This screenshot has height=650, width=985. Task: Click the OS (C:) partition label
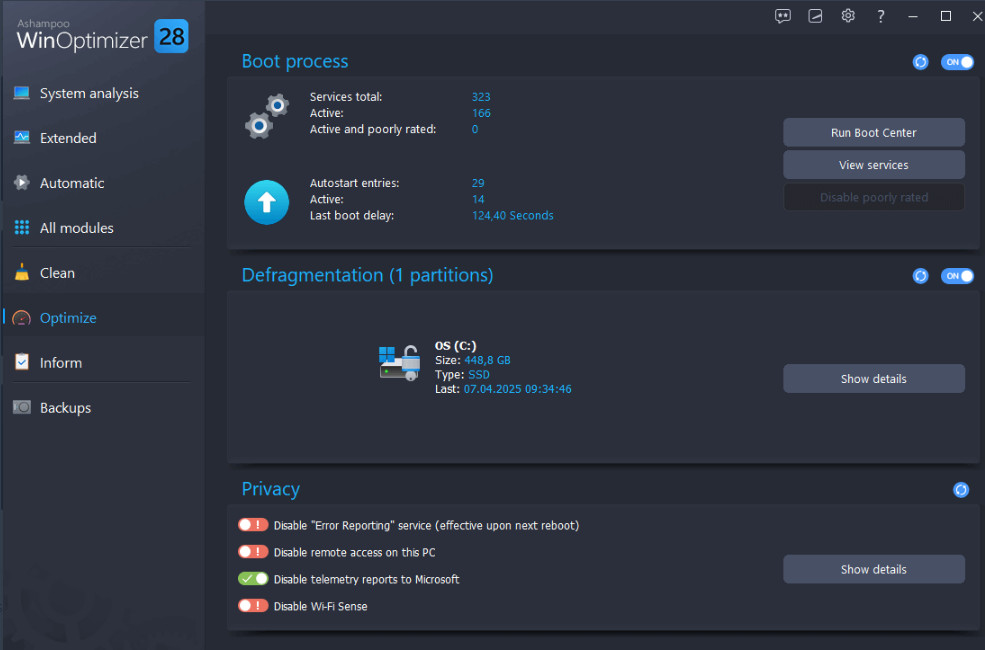[x=455, y=345]
